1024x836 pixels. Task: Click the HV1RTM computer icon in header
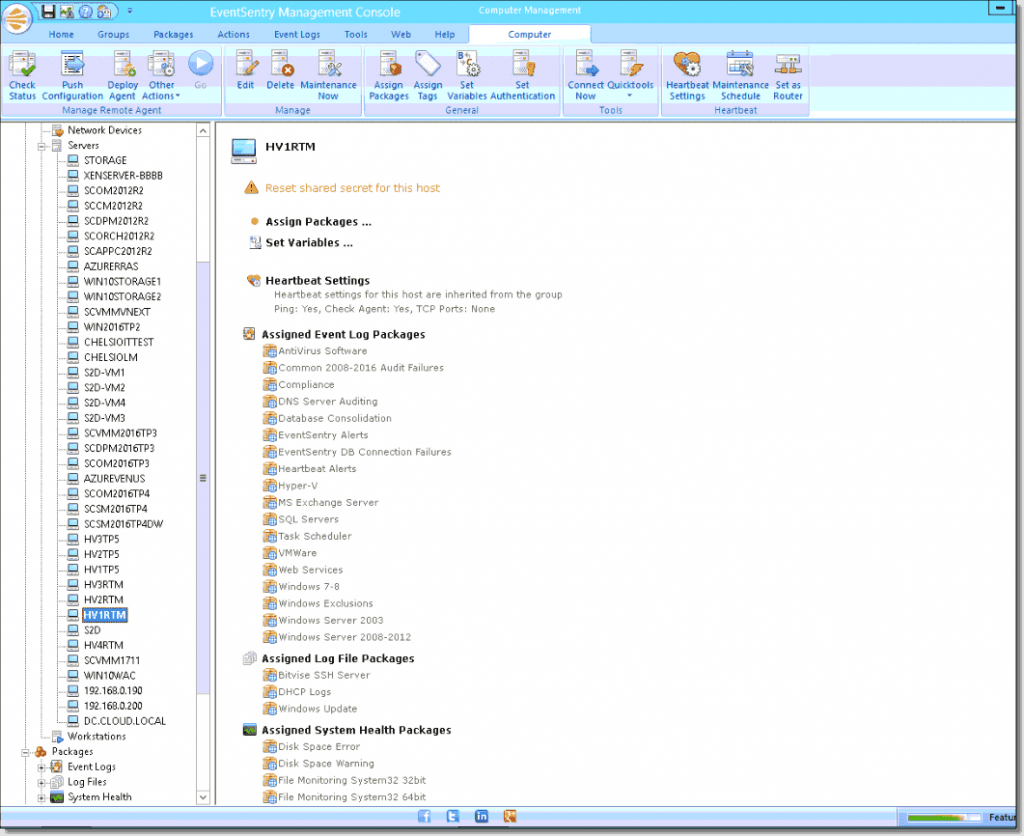click(244, 151)
